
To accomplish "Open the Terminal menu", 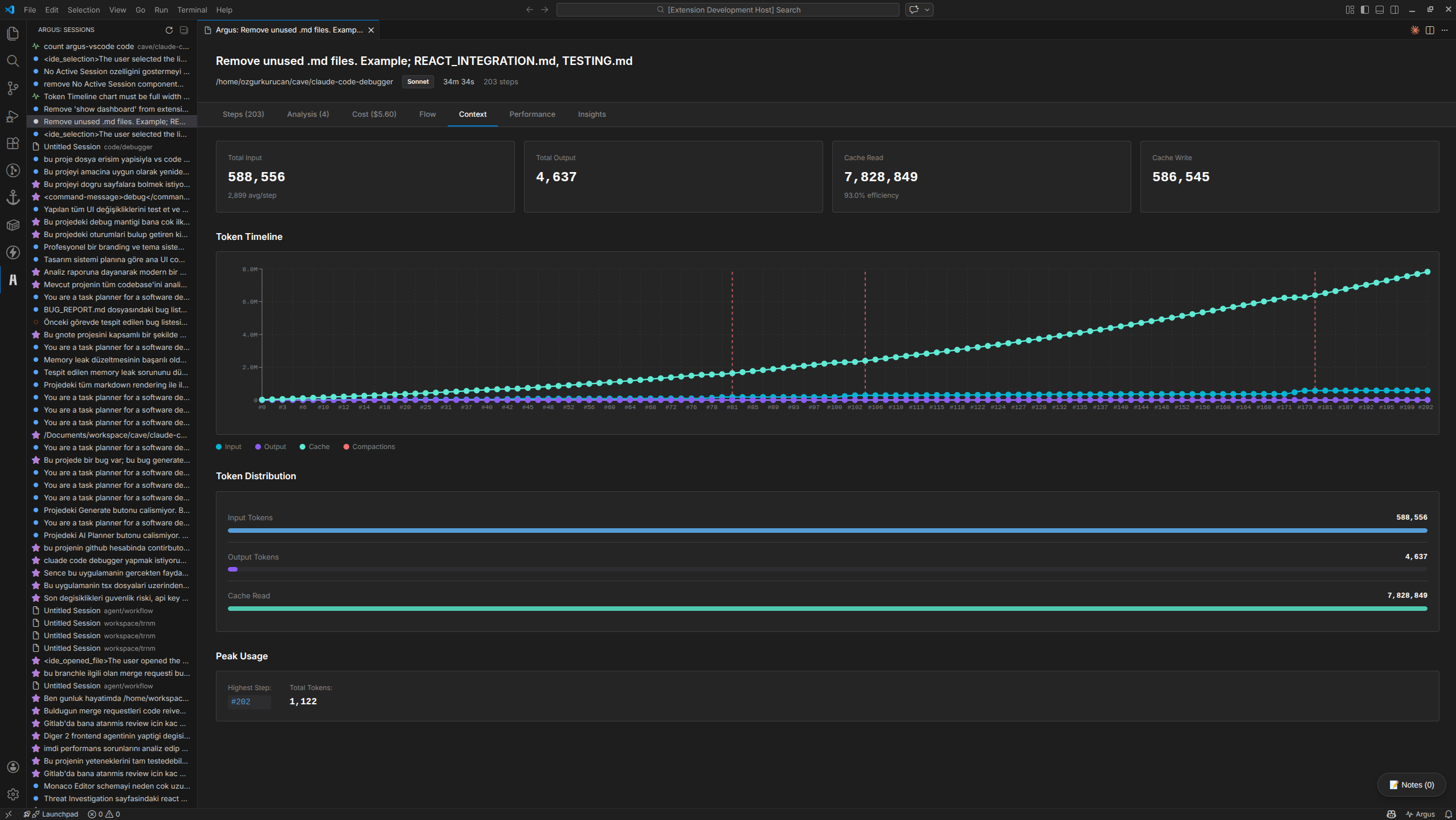I will click(191, 10).
